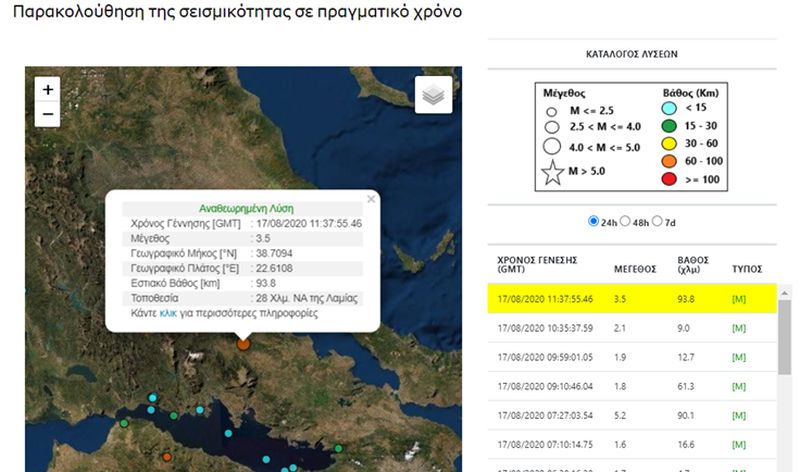Screen dimensions: 800x472
Task: Open [M] link on highlighted 11:37:55.46 row
Action: 740,298
